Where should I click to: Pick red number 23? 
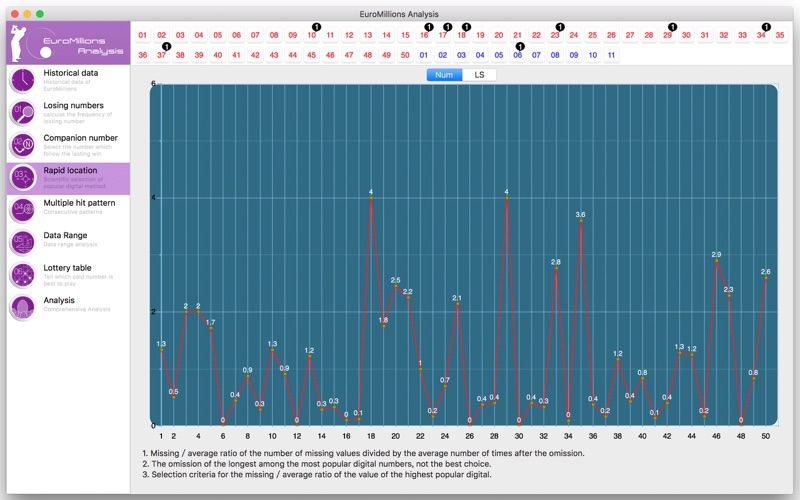coord(555,35)
